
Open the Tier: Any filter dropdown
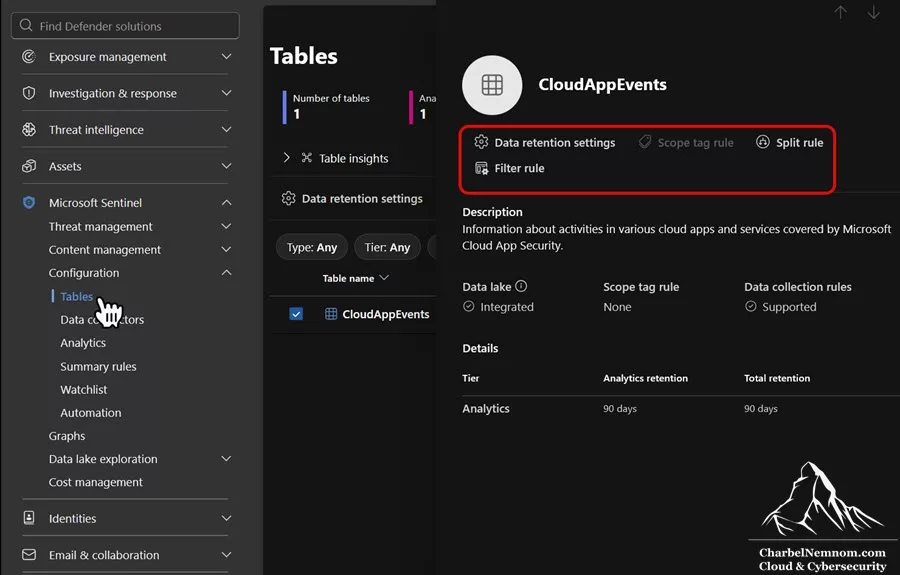tap(387, 247)
